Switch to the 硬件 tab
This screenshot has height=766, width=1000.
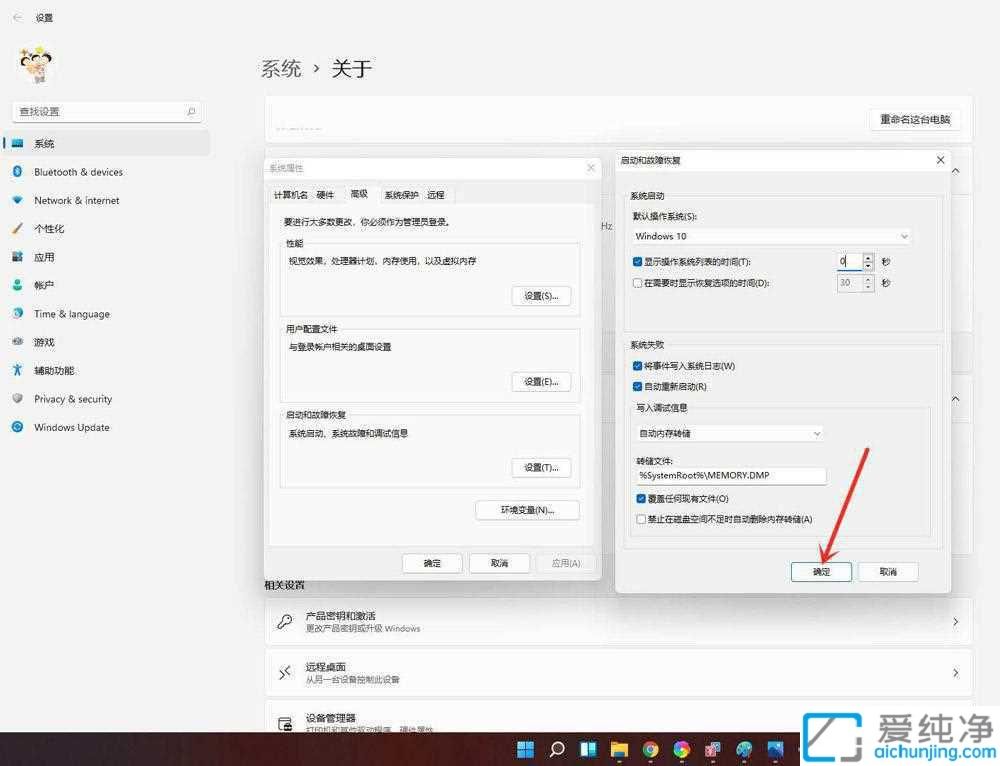[325, 195]
